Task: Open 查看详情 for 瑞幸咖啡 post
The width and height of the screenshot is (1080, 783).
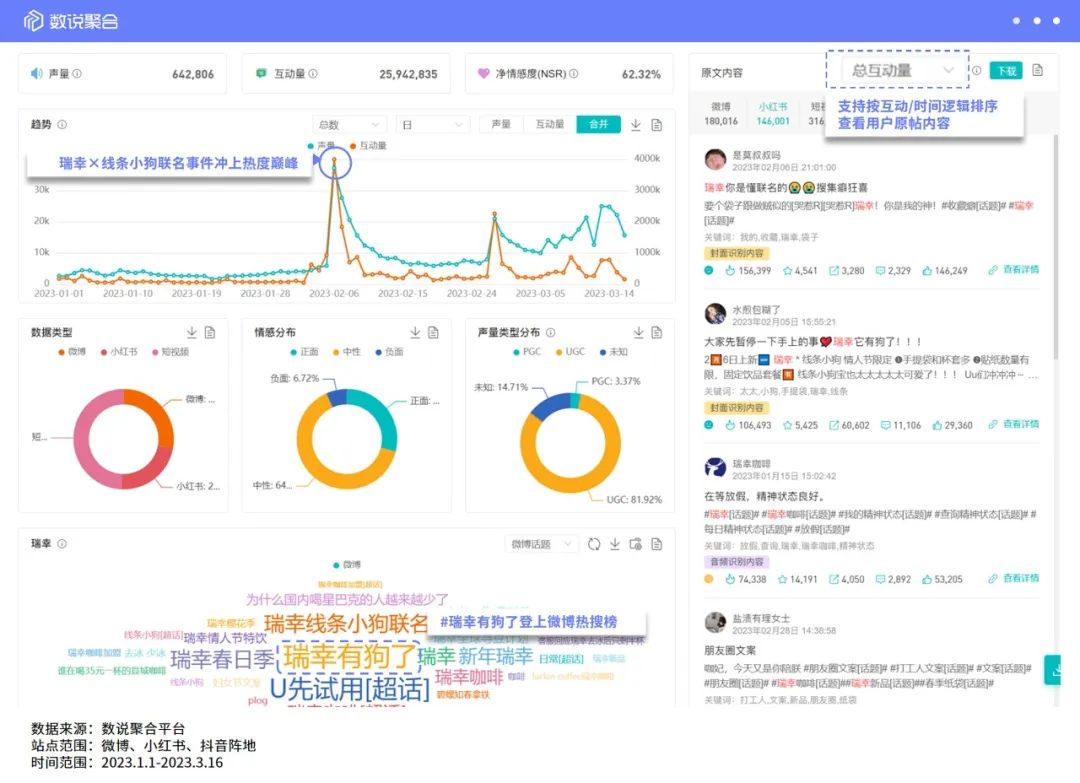Action: click(x=1014, y=579)
